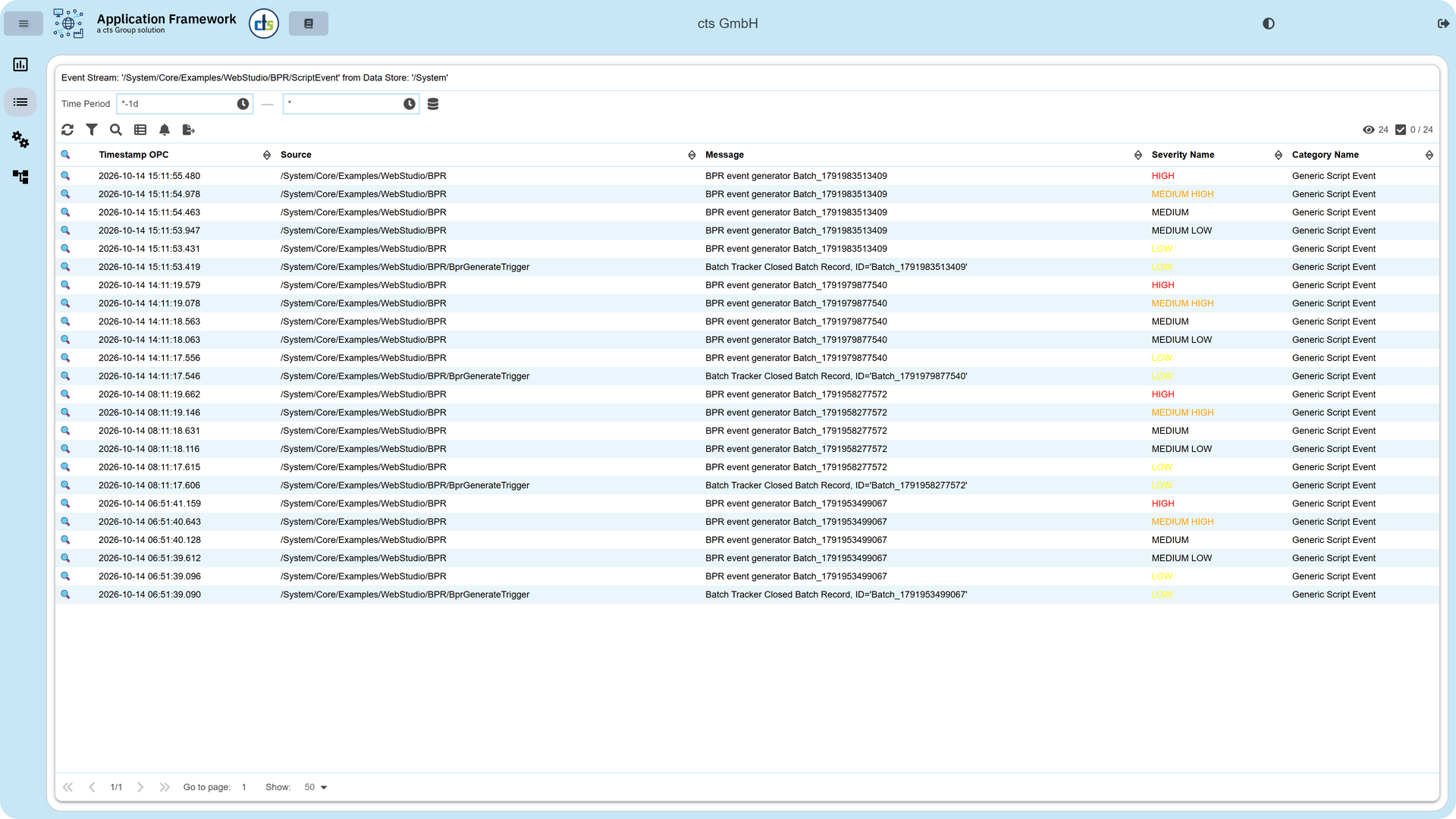Toggle the select-all checkbox showing 0 / 24
Image resolution: width=1456 pixels, height=819 pixels.
click(x=1401, y=130)
